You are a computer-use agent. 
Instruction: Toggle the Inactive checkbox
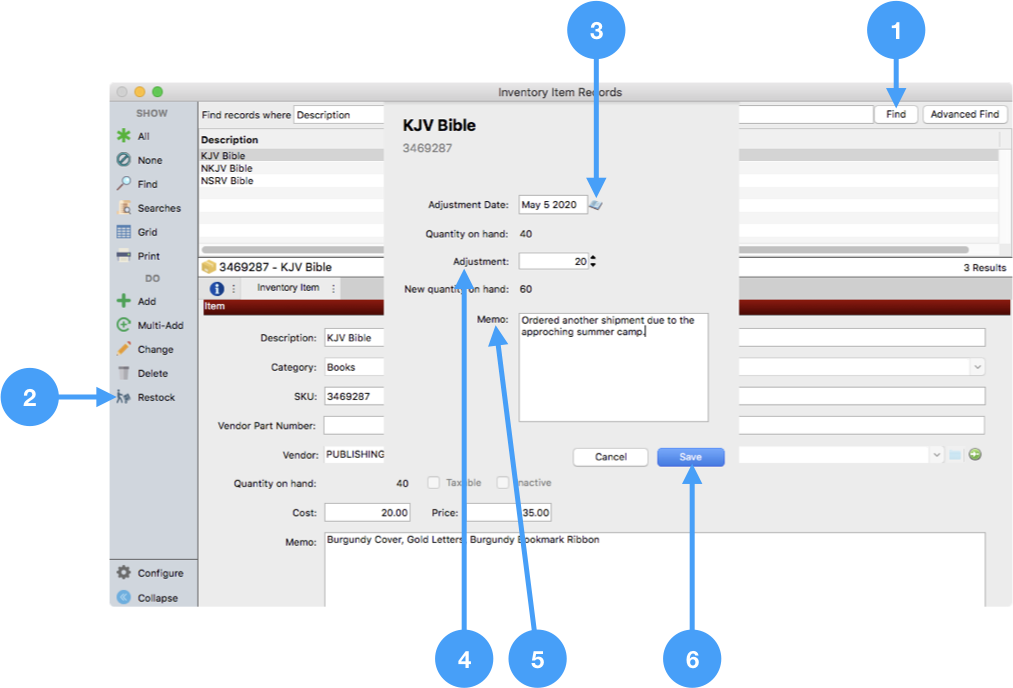click(503, 483)
